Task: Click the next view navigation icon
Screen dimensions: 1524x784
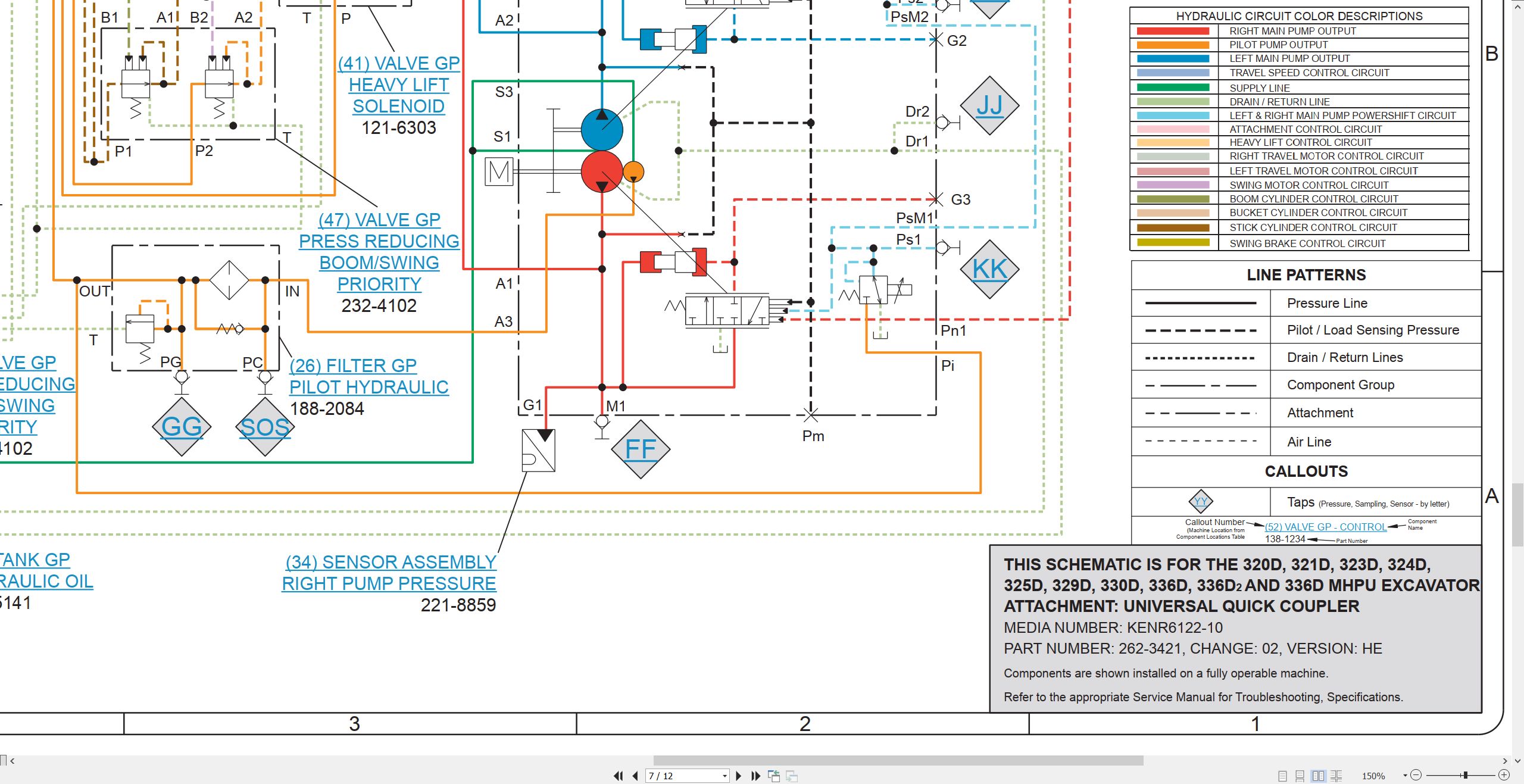Action: pyautogui.click(x=792, y=776)
